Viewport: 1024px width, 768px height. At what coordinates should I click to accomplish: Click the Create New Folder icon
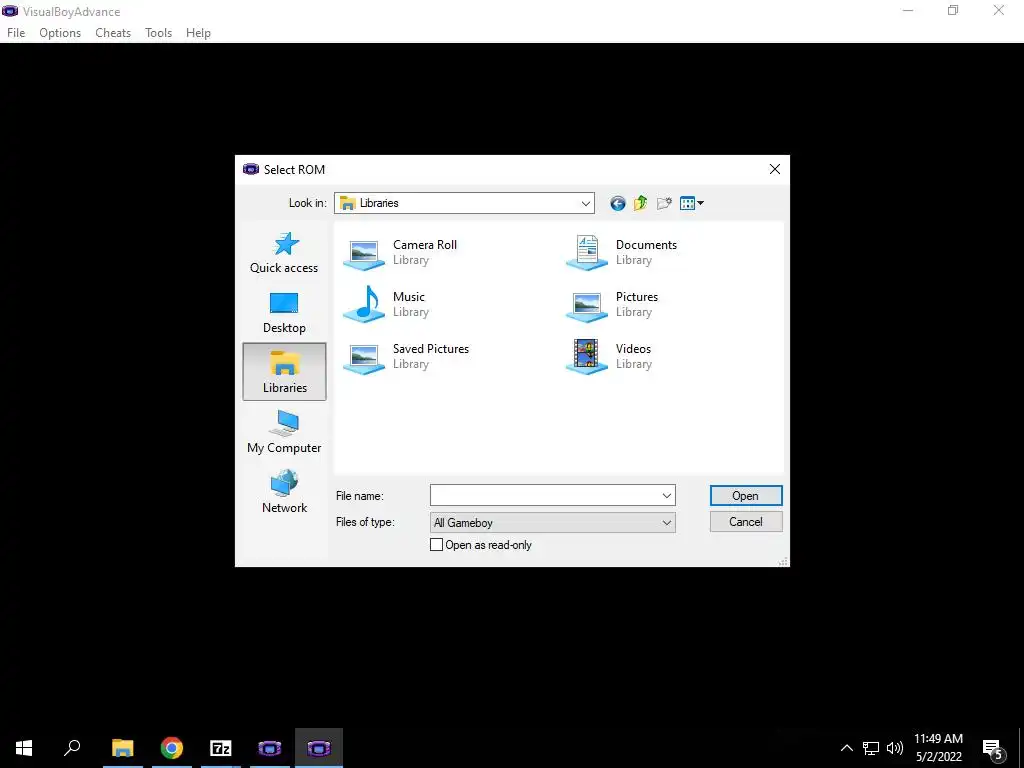pyautogui.click(x=664, y=203)
